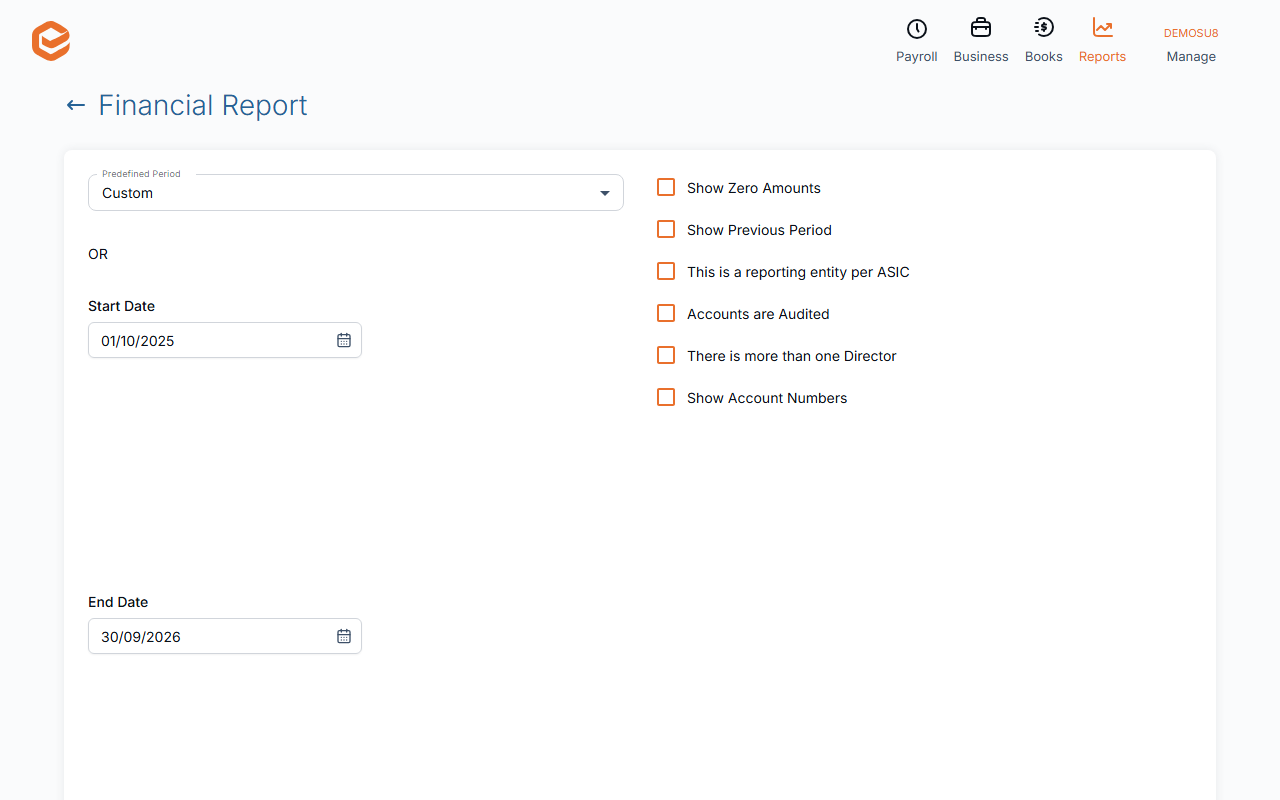Open the End Date calendar picker
The height and width of the screenshot is (800, 1280).
344,636
